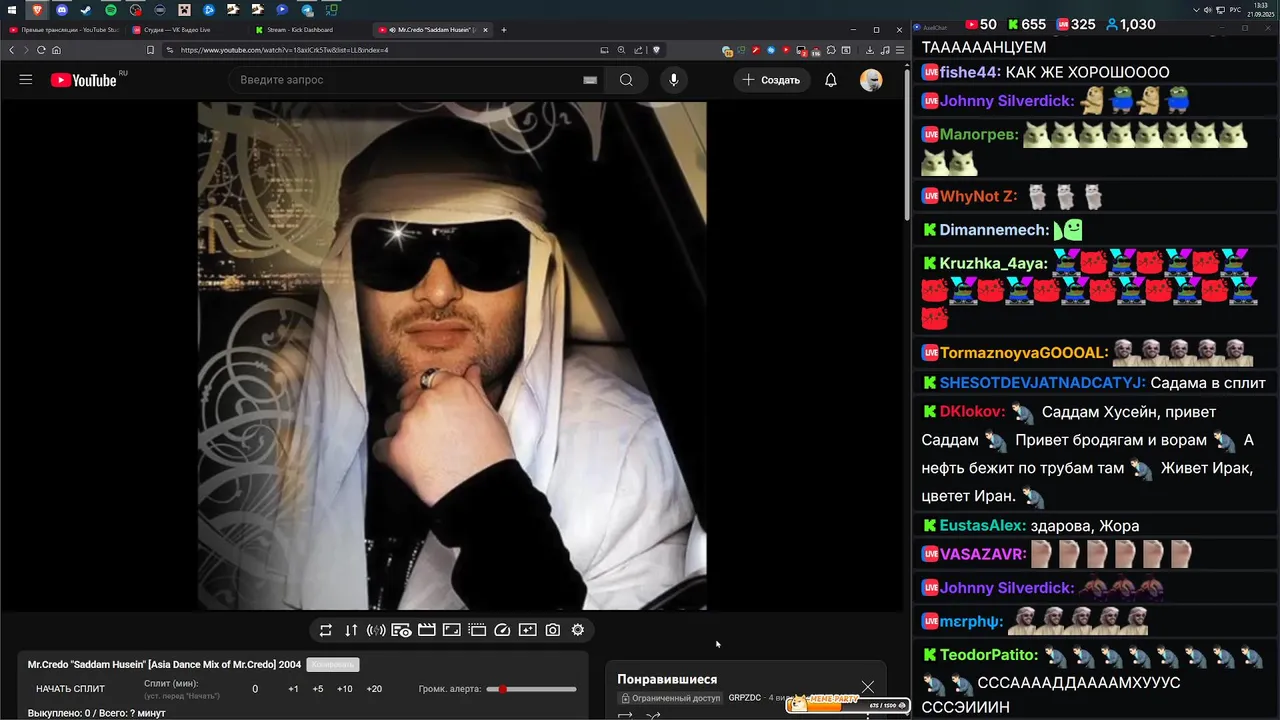Image resolution: width=1280 pixels, height=720 pixels.
Task: Open the browser main menu hamburger
Action: coord(898,50)
